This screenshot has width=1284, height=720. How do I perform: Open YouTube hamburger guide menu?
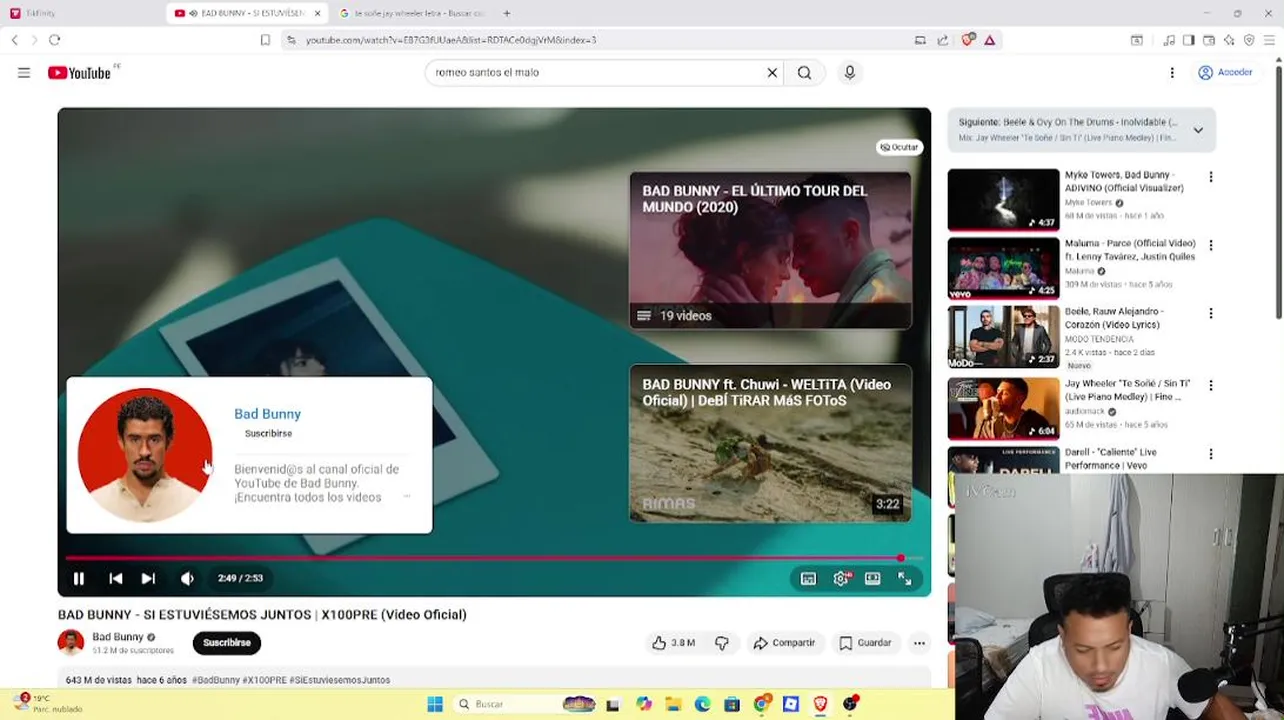click(x=24, y=72)
